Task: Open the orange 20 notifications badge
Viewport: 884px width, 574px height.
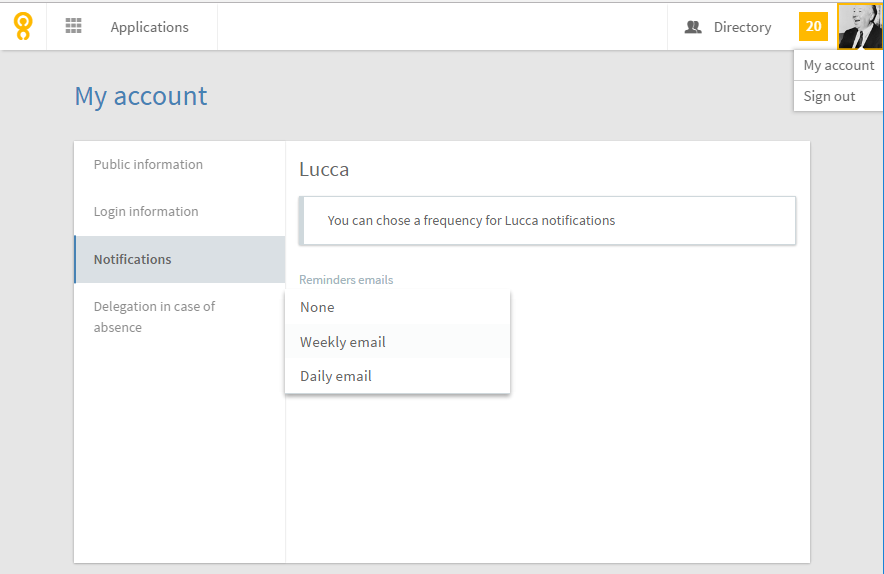Action: click(813, 27)
